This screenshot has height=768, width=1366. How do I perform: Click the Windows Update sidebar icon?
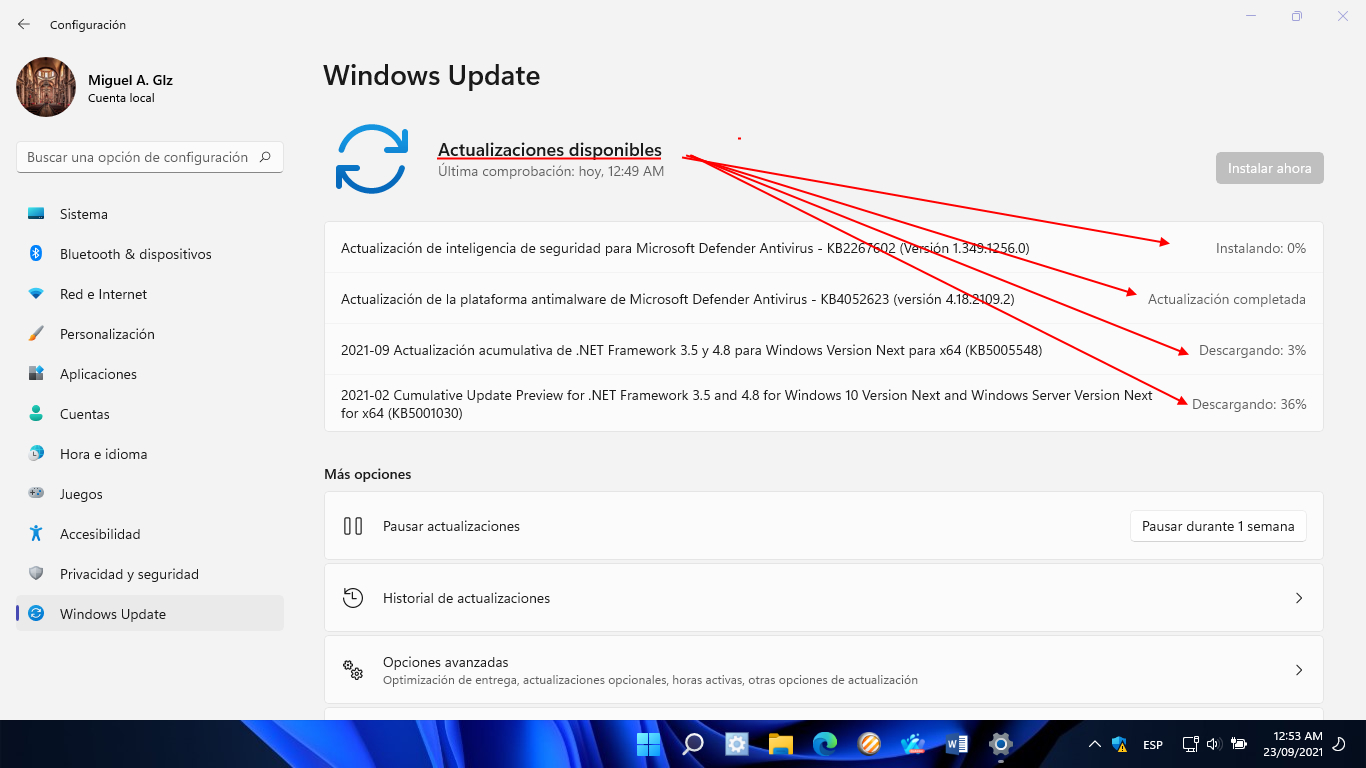tap(36, 614)
